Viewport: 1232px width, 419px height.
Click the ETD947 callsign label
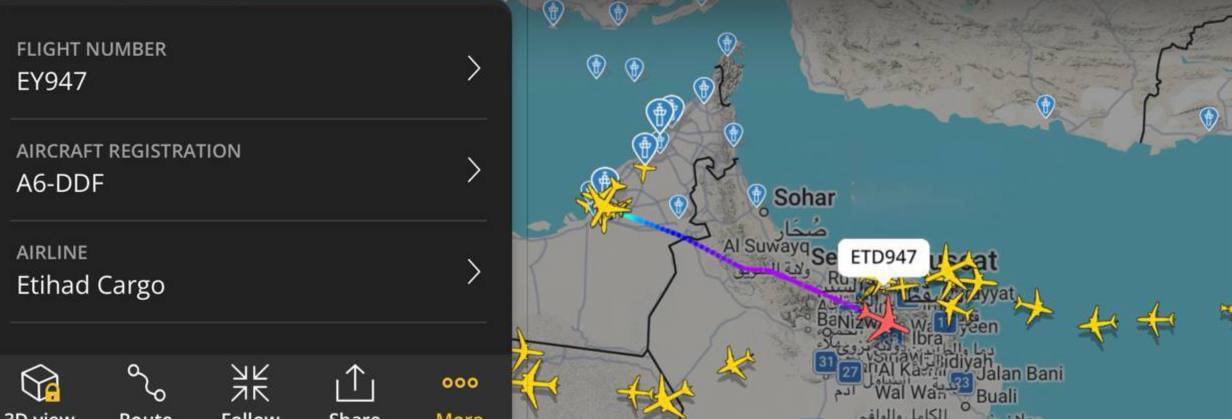883,257
